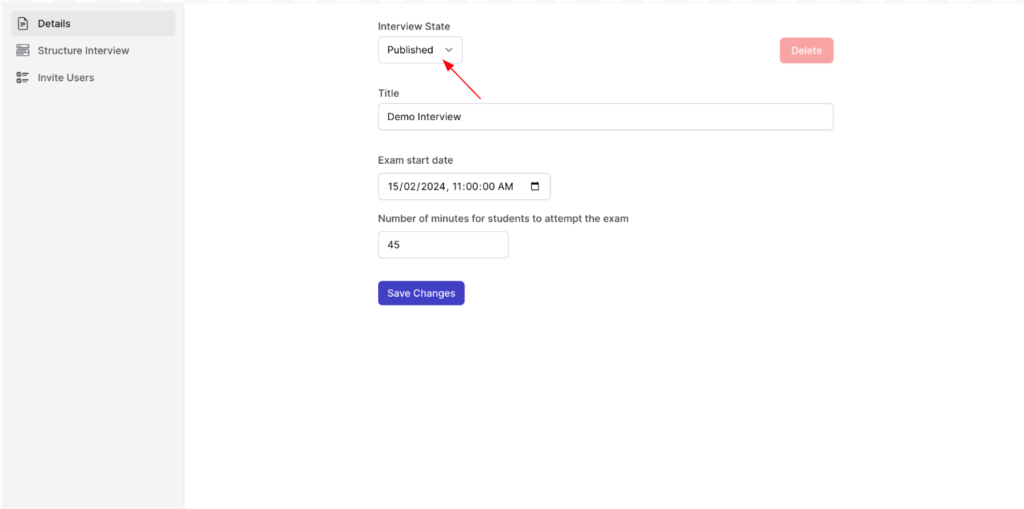Select the year 2024 in start date
Viewport: 1024px width, 509px height.
click(433, 186)
